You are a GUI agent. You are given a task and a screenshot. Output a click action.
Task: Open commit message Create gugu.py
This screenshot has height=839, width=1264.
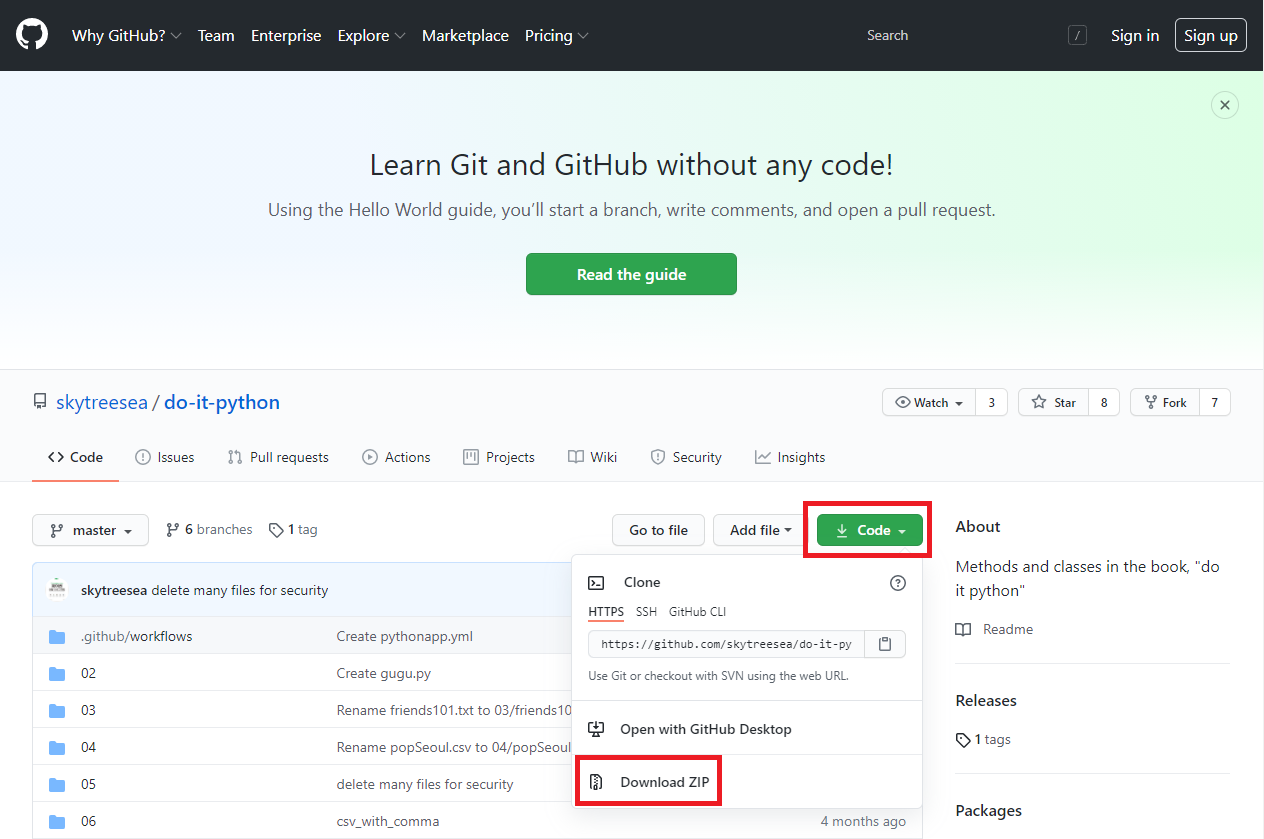pyautogui.click(x=384, y=673)
